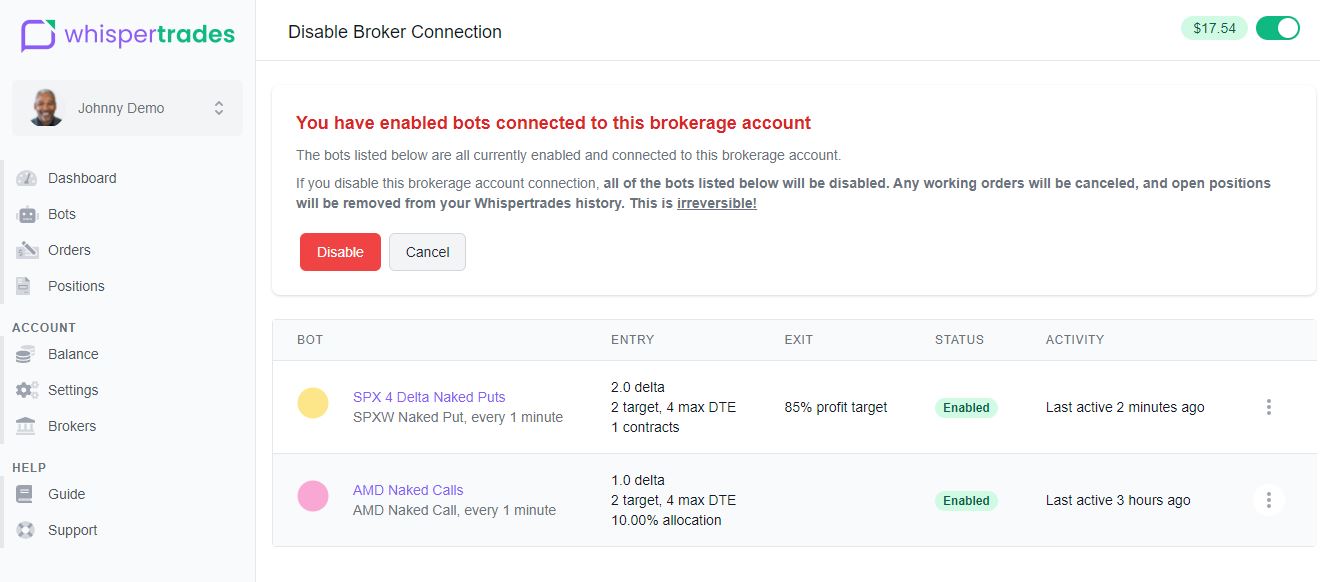Open the Support lifebuoy icon
The width and height of the screenshot is (1320, 582).
tap(26, 530)
